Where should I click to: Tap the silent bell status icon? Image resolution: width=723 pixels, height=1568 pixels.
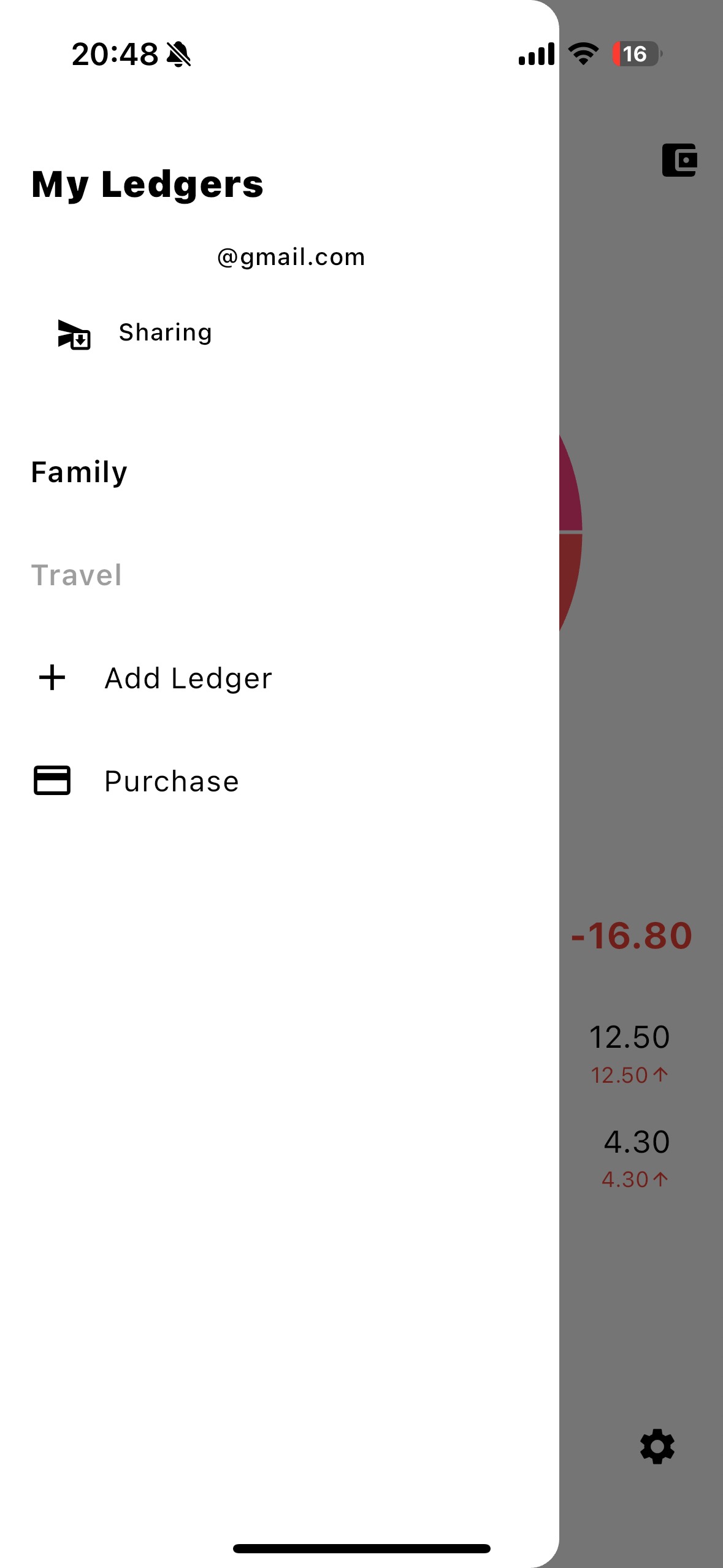pyautogui.click(x=178, y=54)
